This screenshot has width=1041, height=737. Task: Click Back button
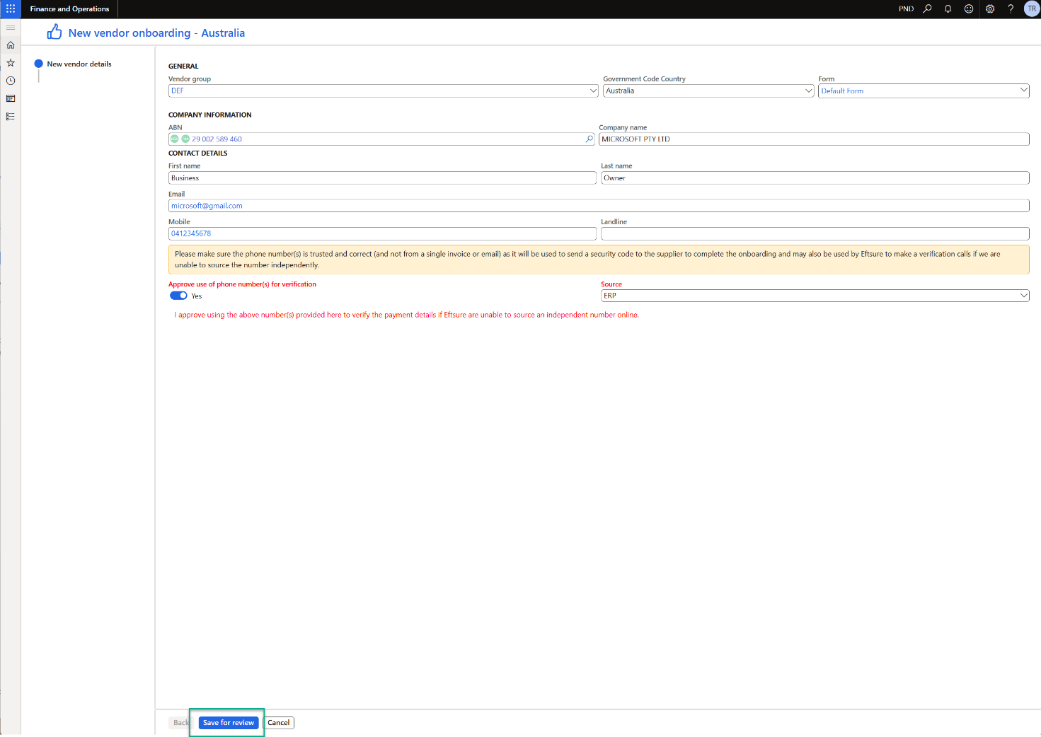tap(181, 722)
